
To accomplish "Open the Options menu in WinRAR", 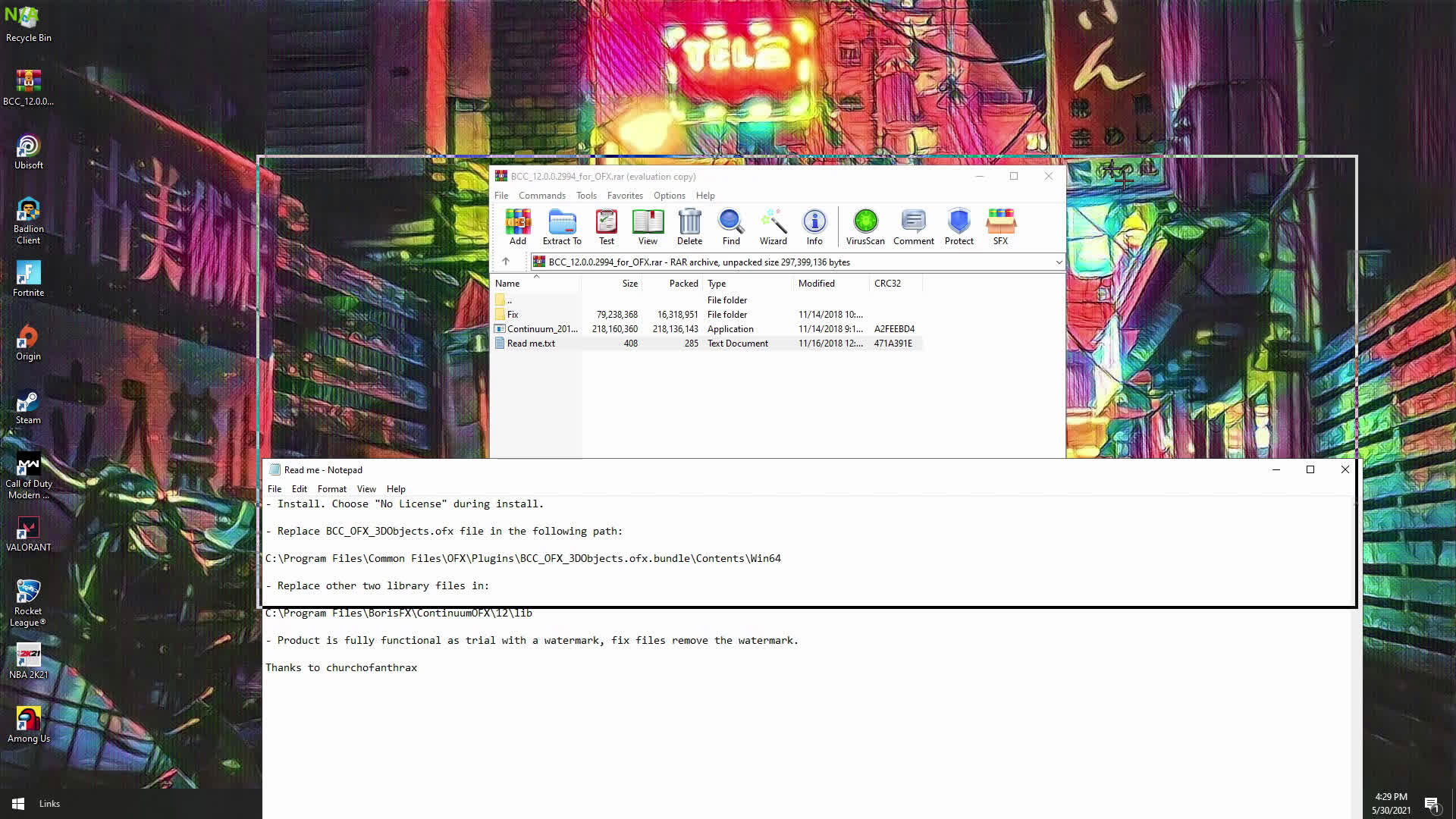I will 669,196.
